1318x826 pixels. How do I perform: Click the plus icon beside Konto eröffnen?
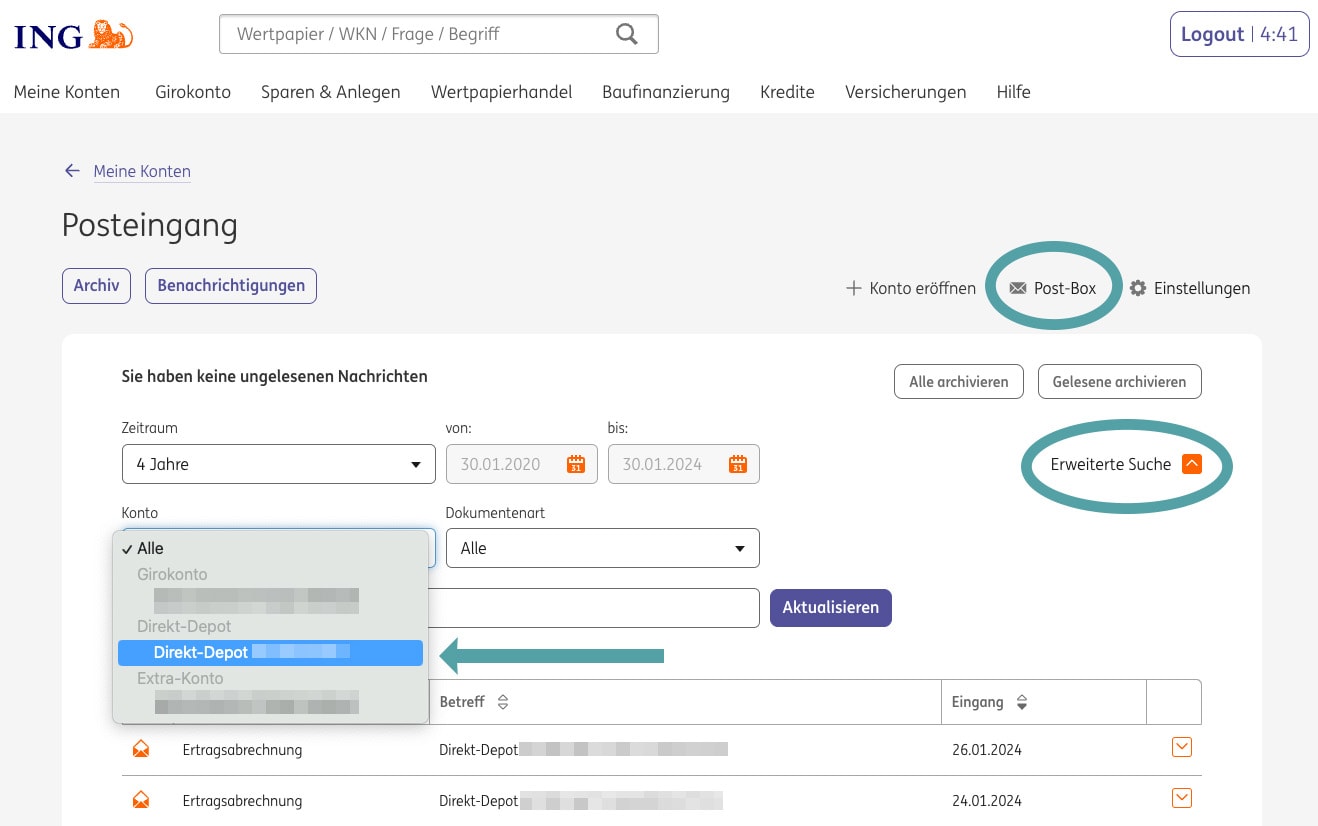point(854,288)
